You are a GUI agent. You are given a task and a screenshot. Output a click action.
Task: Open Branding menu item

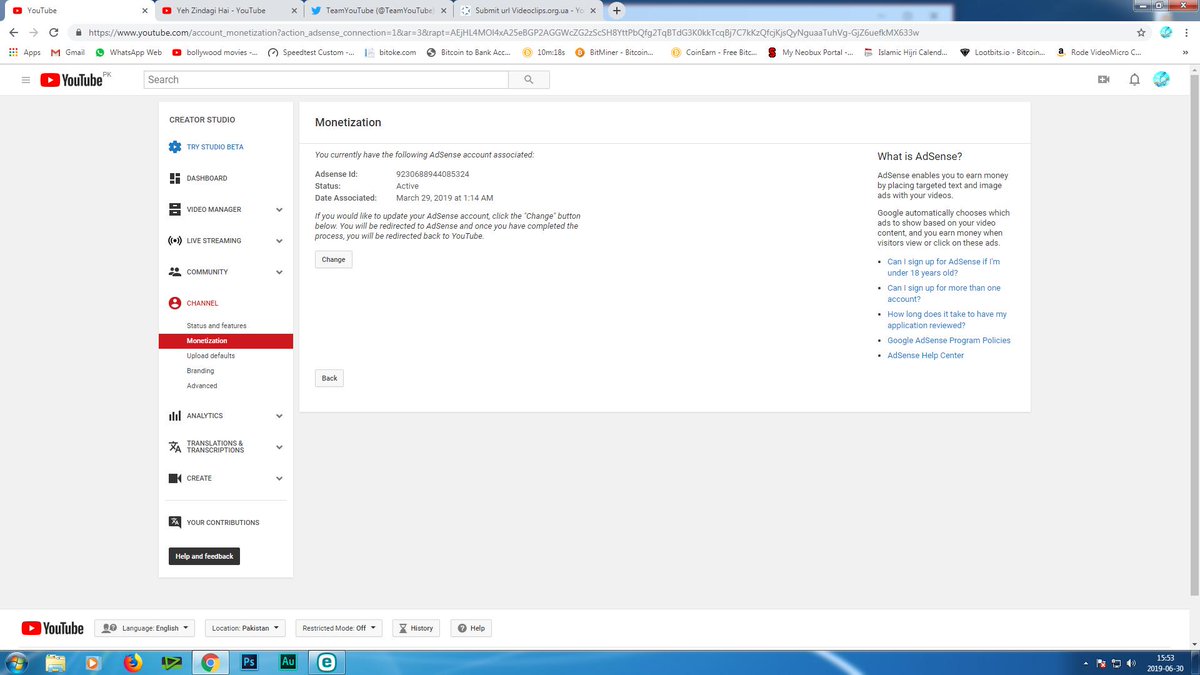[200, 371]
